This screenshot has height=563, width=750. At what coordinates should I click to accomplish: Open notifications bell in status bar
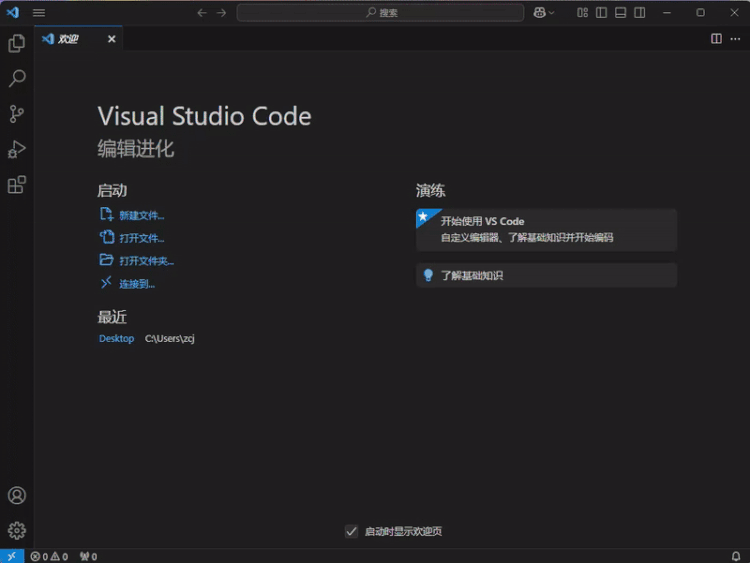pyautogui.click(x=736, y=556)
